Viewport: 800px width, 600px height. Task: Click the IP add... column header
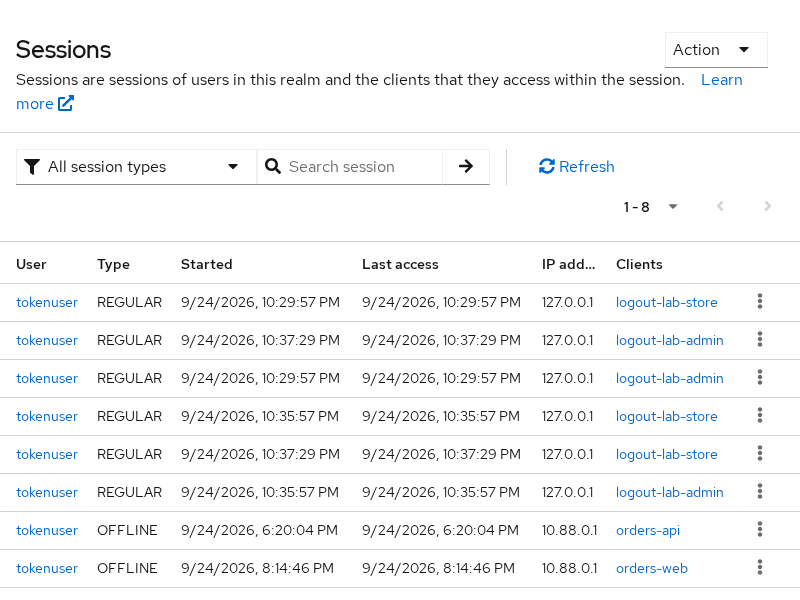click(568, 264)
